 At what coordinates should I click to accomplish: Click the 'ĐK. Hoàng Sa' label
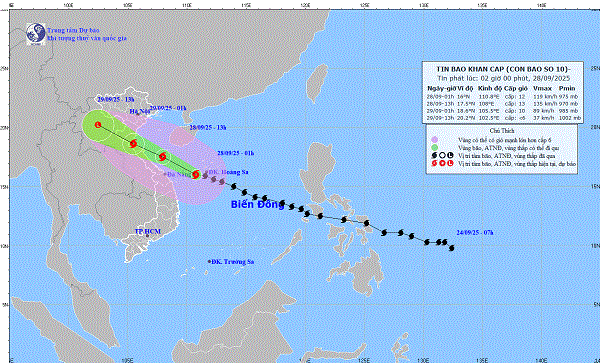[x=229, y=173]
